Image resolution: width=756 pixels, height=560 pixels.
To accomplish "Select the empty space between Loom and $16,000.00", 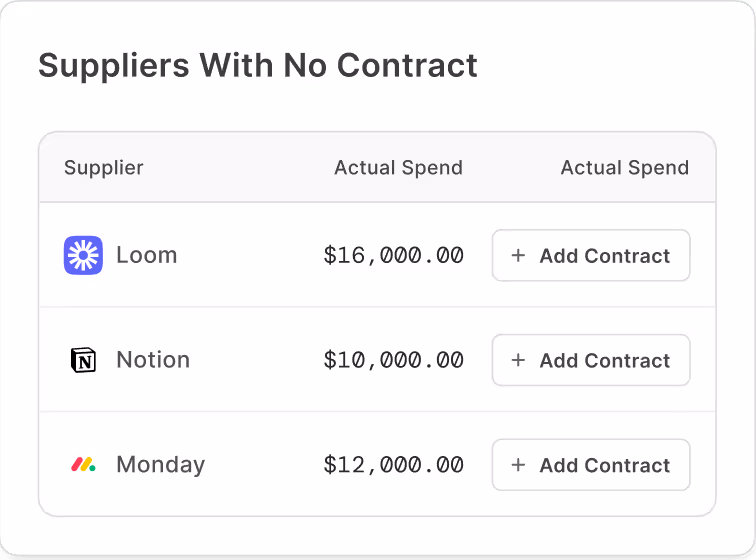I will tap(250, 255).
